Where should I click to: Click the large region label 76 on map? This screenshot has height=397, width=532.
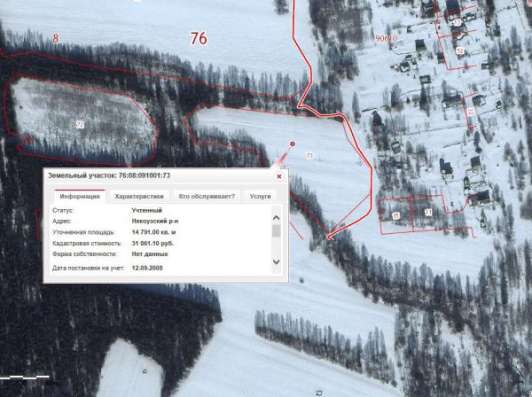coord(199,38)
